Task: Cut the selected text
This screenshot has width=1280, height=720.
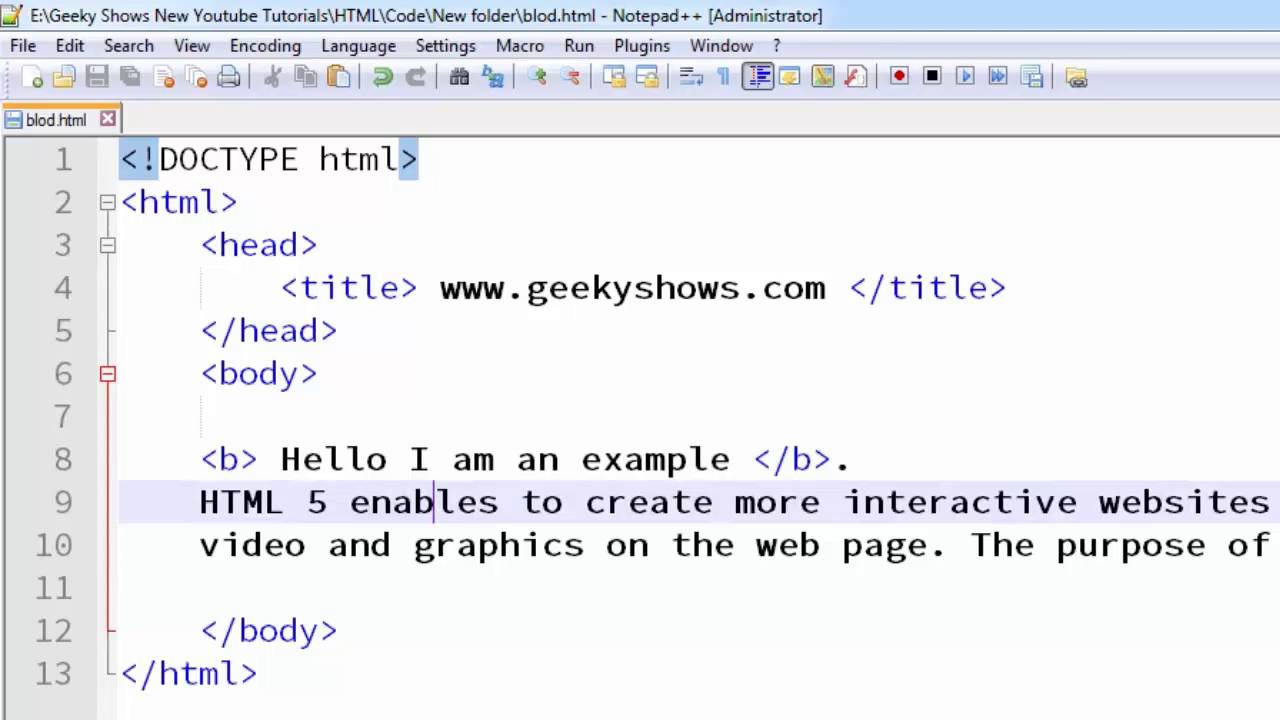Action: tap(271, 76)
